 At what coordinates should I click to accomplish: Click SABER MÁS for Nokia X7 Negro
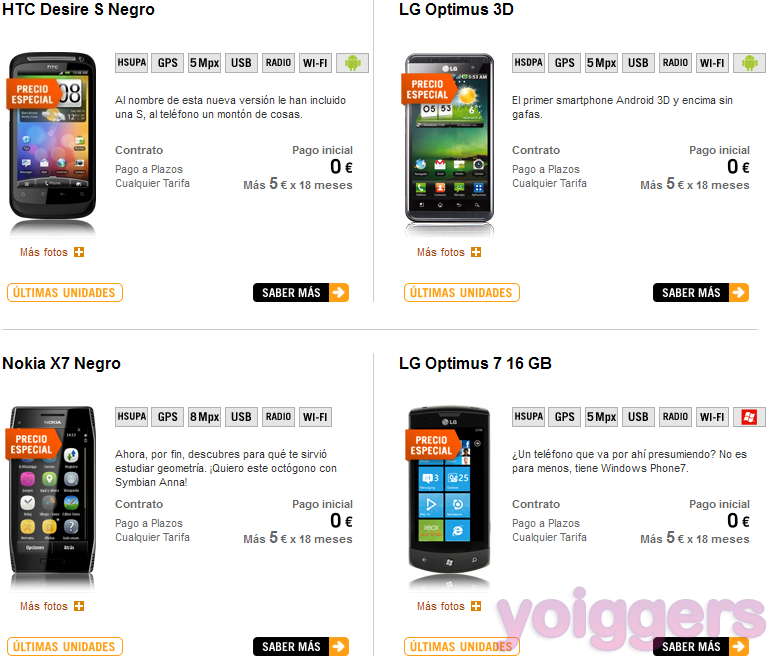pos(301,646)
